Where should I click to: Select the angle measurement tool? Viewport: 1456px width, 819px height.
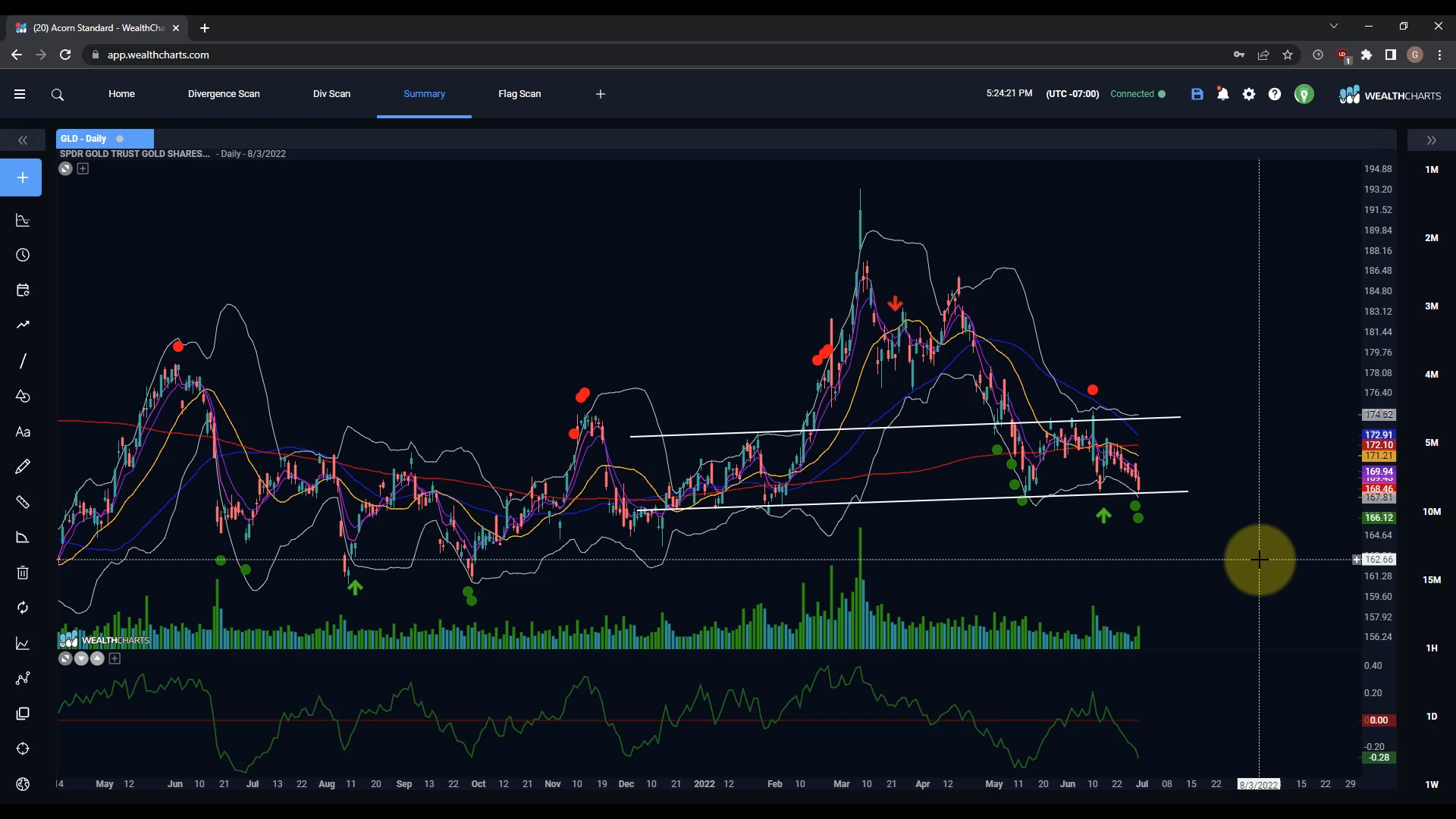tap(23, 538)
